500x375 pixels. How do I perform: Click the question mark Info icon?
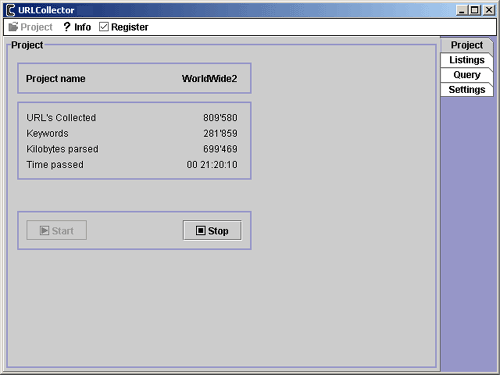[x=67, y=27]
